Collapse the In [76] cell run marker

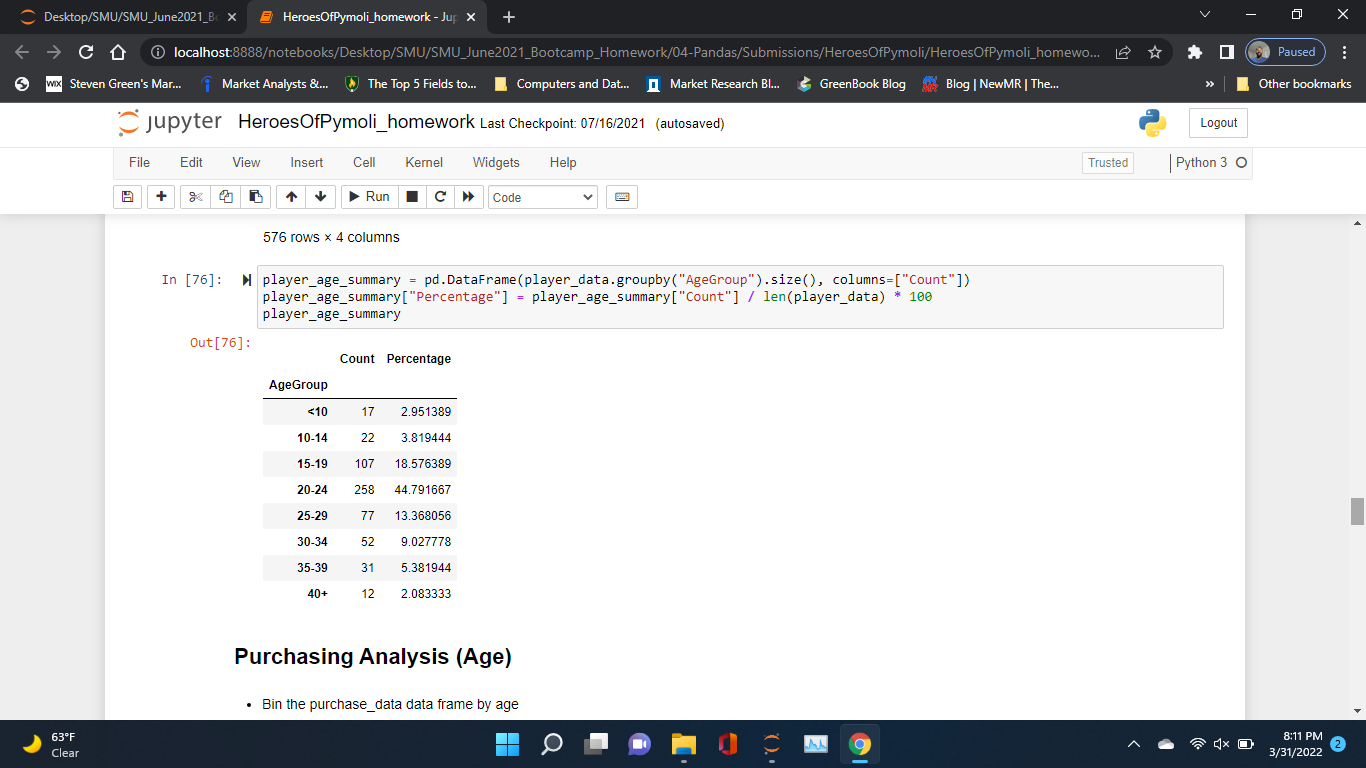(x=247, y=280)
